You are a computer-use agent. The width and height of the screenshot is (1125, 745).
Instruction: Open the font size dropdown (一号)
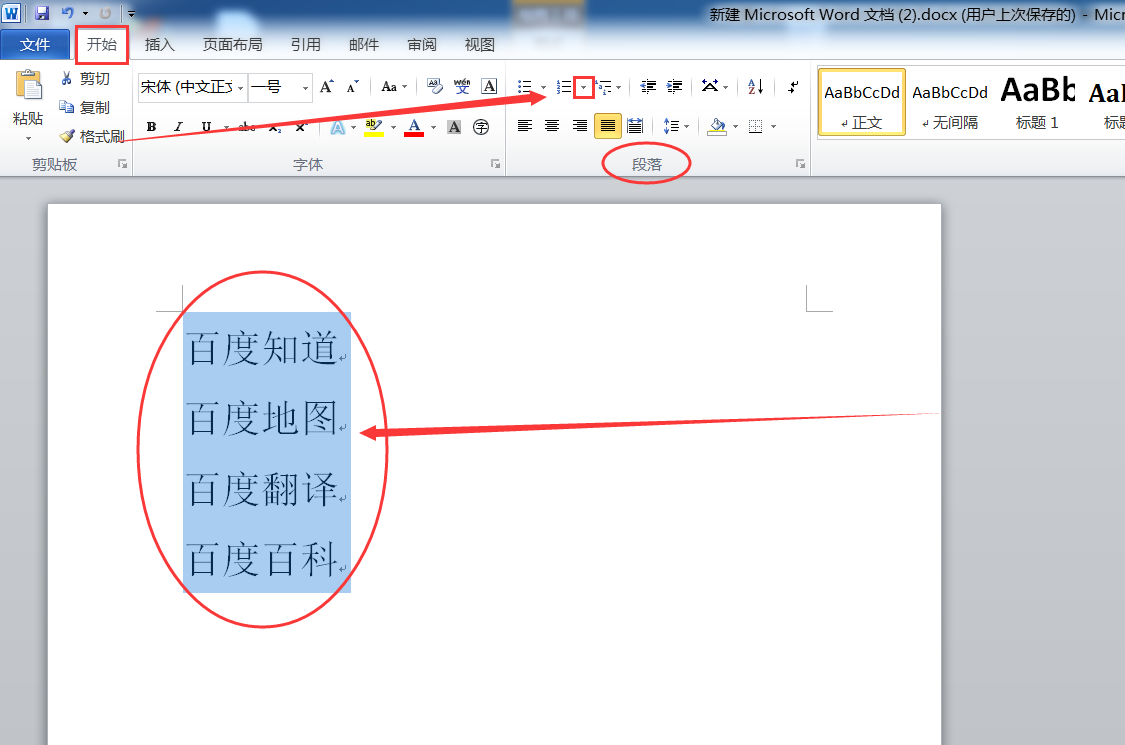[305, 88]
